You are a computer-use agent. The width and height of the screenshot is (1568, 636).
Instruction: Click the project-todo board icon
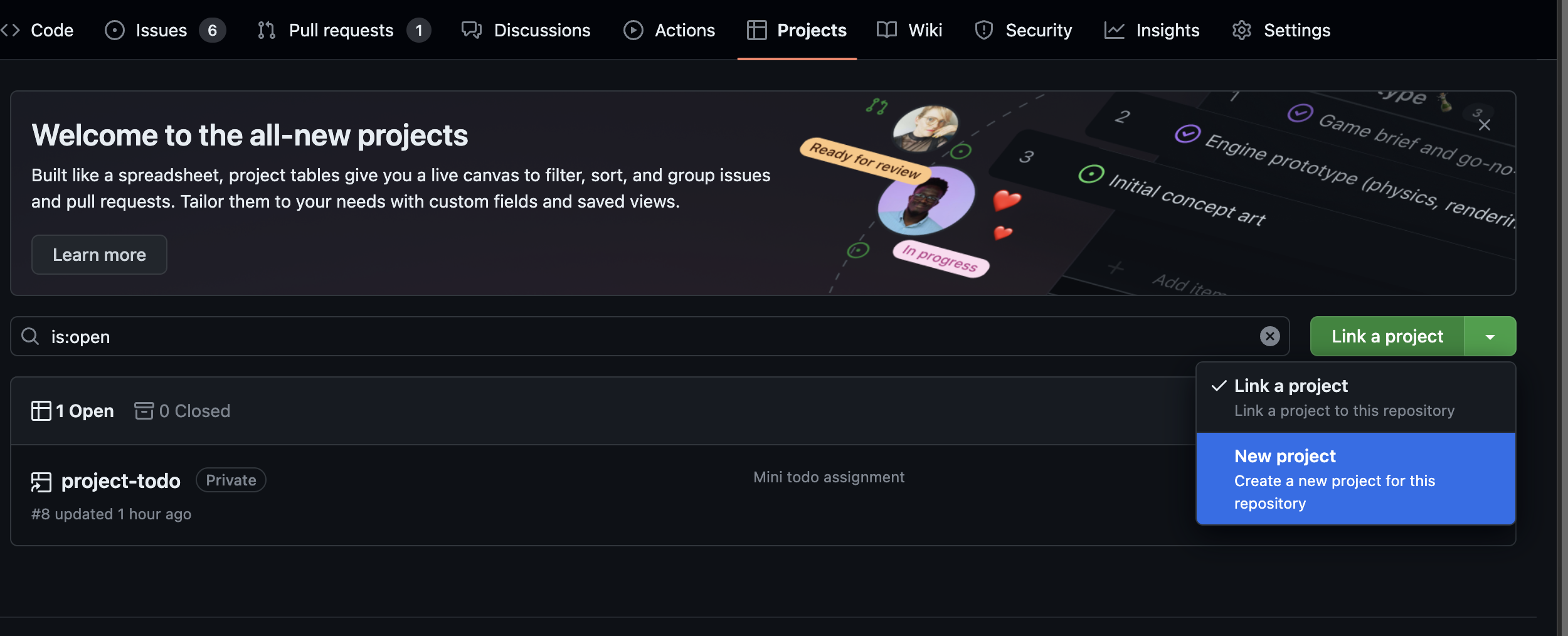41,482
